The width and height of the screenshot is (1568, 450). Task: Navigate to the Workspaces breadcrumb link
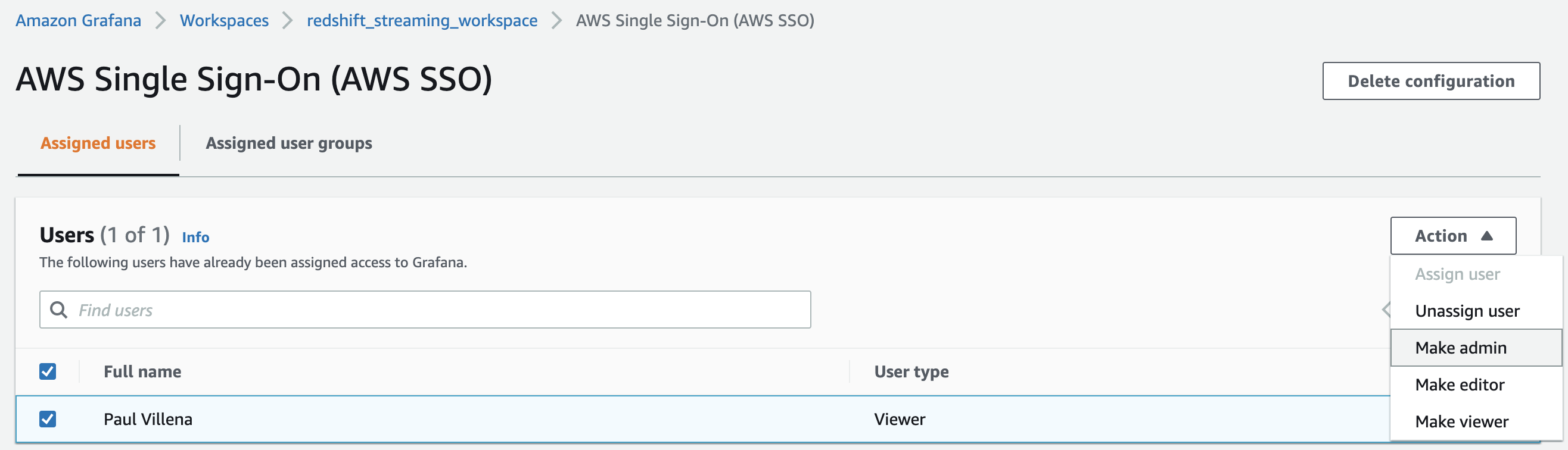coord(224,21)
